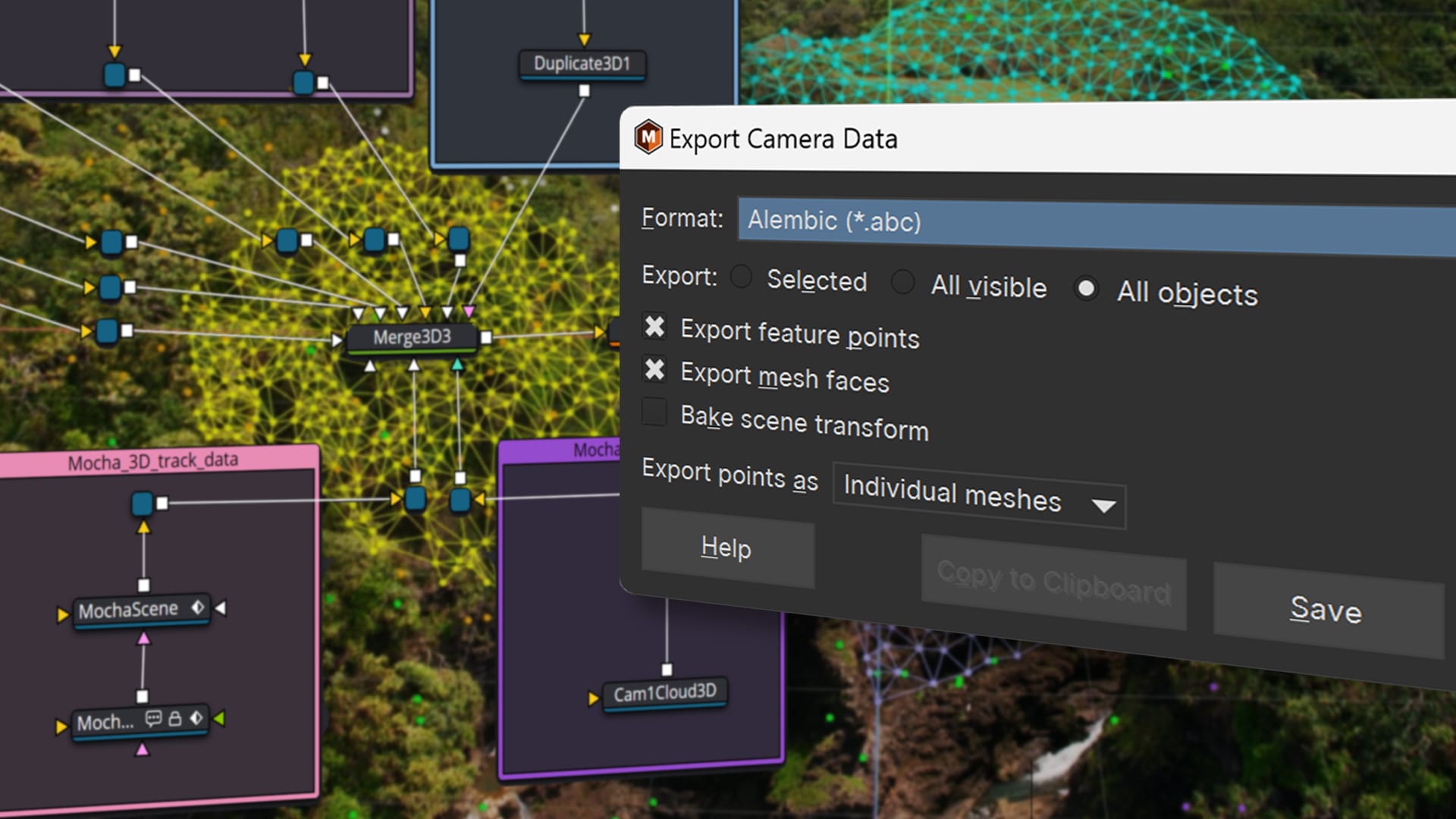Click the lock icon on Moch... node

175,718
